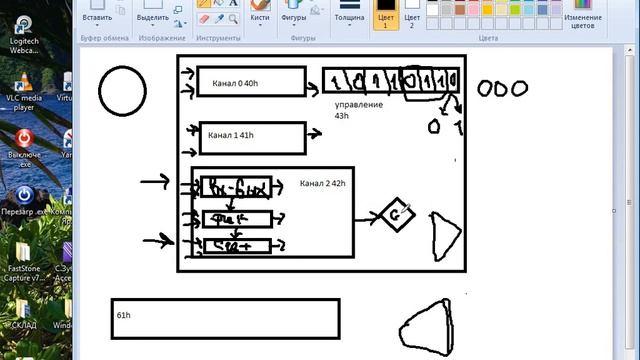Expand the Выделить selection dropdown arrow
The image size is (640, 360).
tap(153, 25)
